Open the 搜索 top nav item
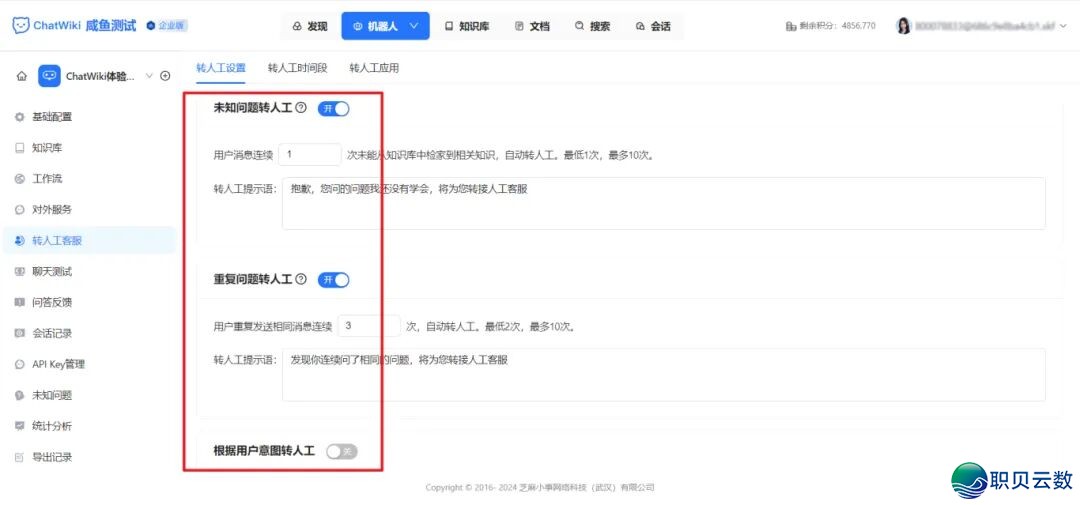The height and width of the screenshot is (505, 1080). pyautogui.click(x=592, y=26)
